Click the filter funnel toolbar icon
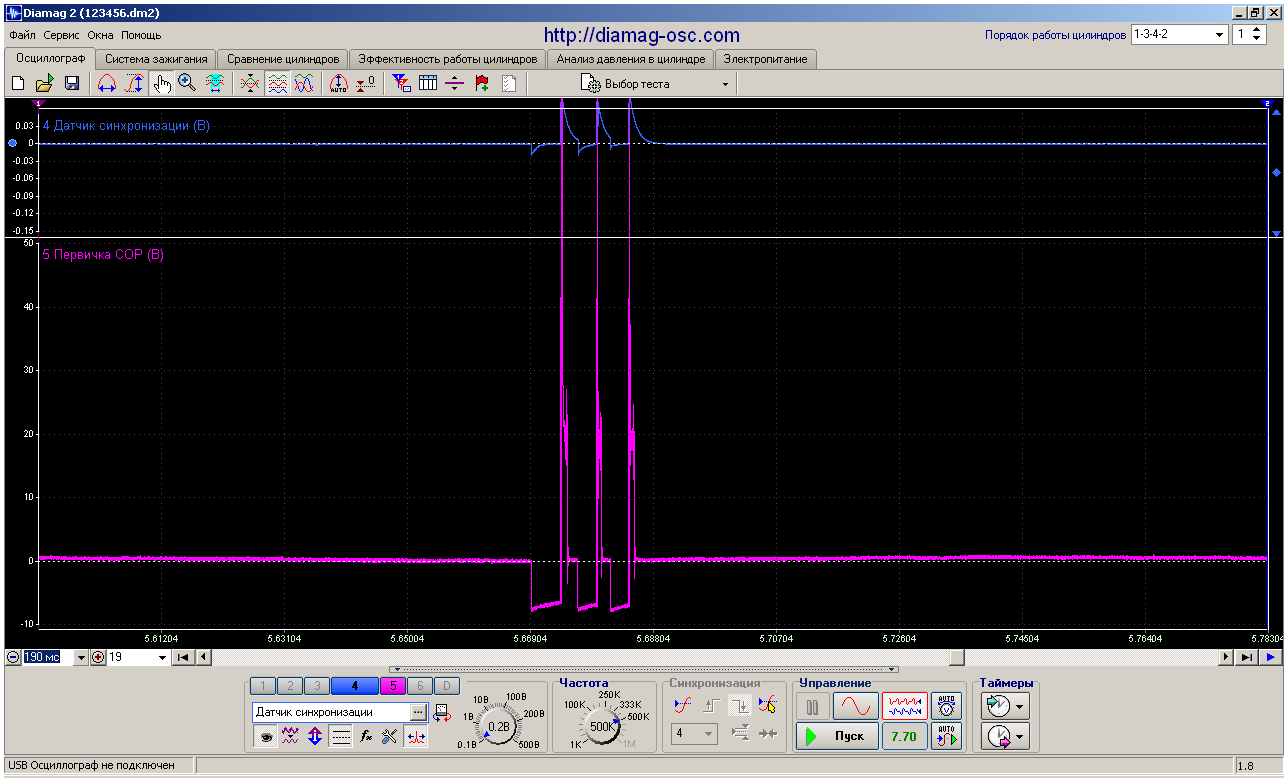The image size is (1288, 778). click(x=401, y=84)
